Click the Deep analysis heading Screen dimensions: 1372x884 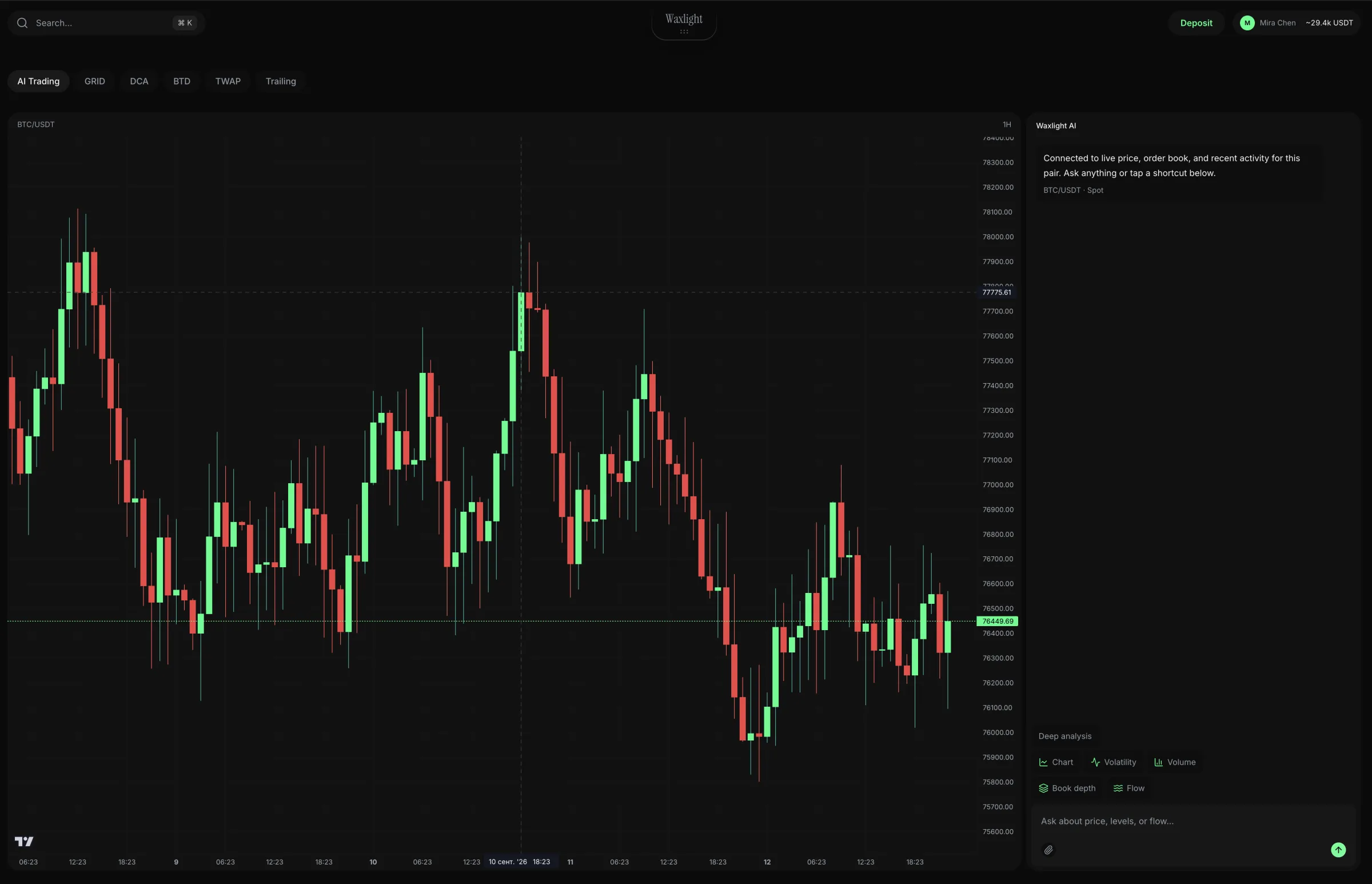click(1064, 736)
